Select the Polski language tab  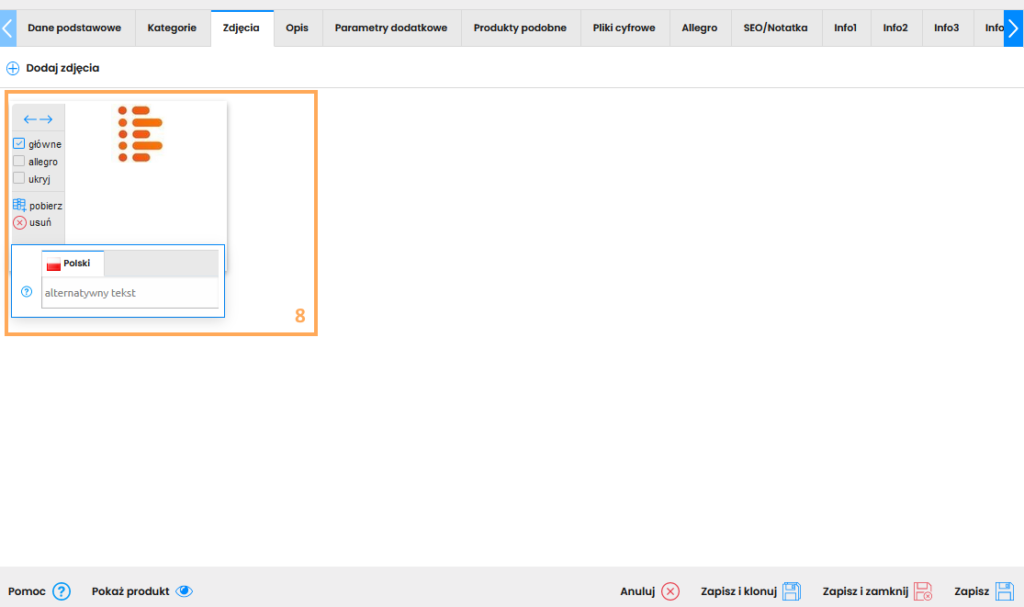72,264
